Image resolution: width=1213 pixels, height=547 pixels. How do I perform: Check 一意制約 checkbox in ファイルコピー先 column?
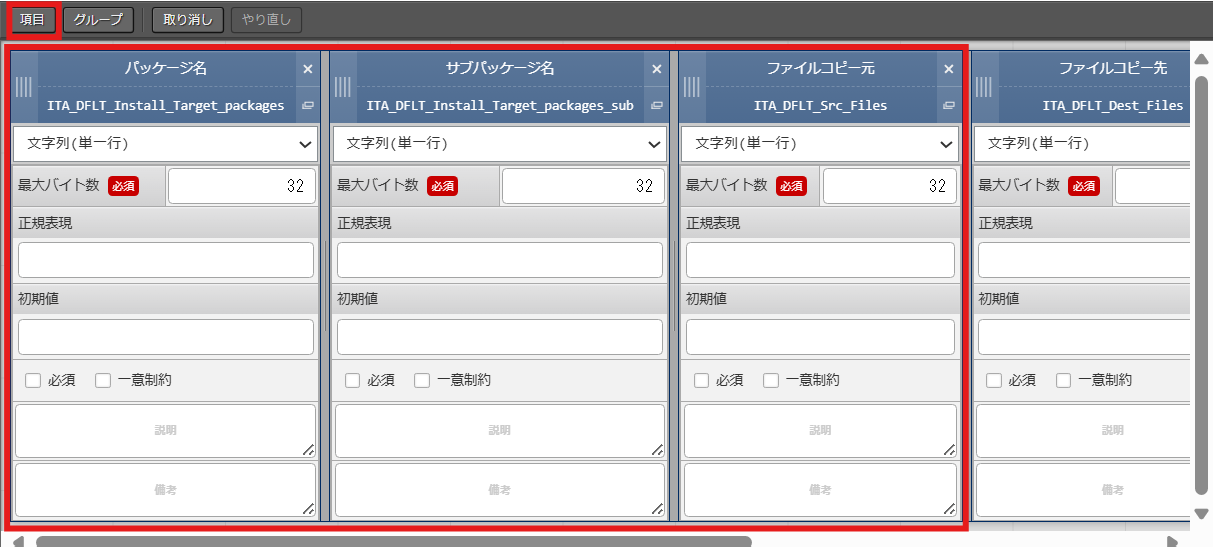(1063, 380)
